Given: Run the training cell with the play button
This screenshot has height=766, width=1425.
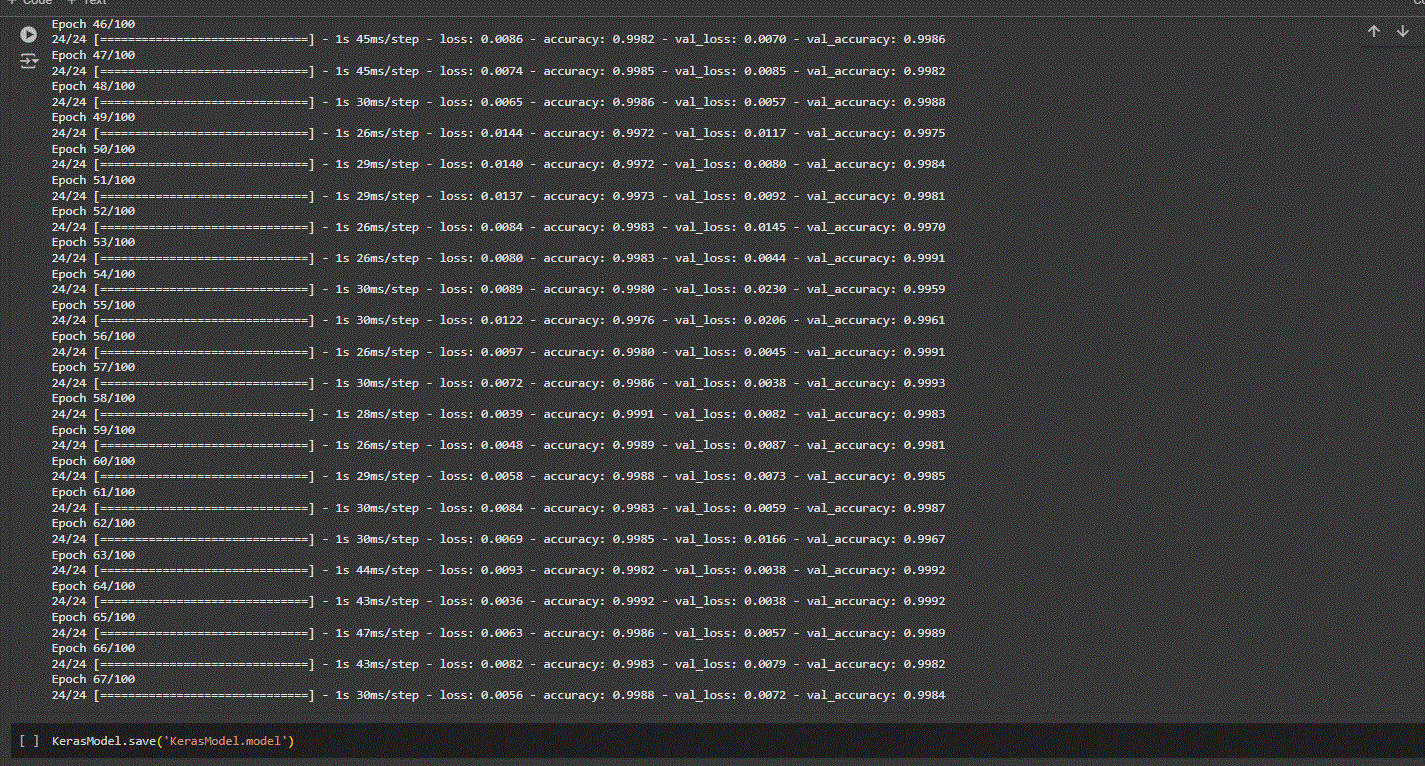Looking at the screenshot, I should (x=28, y=35).
